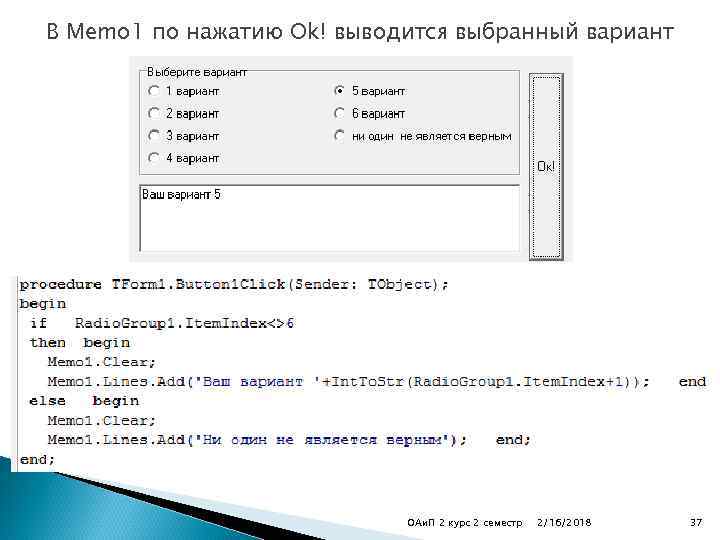Choose 'ни один не является верным' option

pyautogui.click(x=339, y=135)
